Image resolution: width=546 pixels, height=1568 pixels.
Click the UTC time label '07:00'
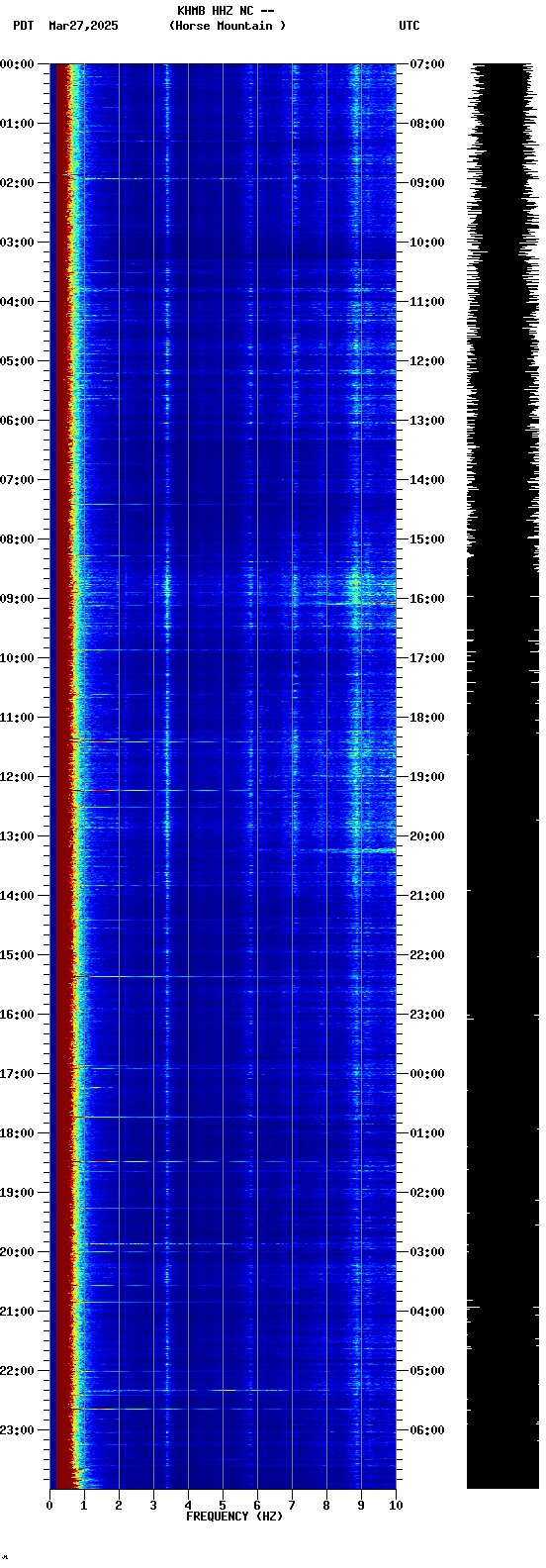click(x=427, y=64)
